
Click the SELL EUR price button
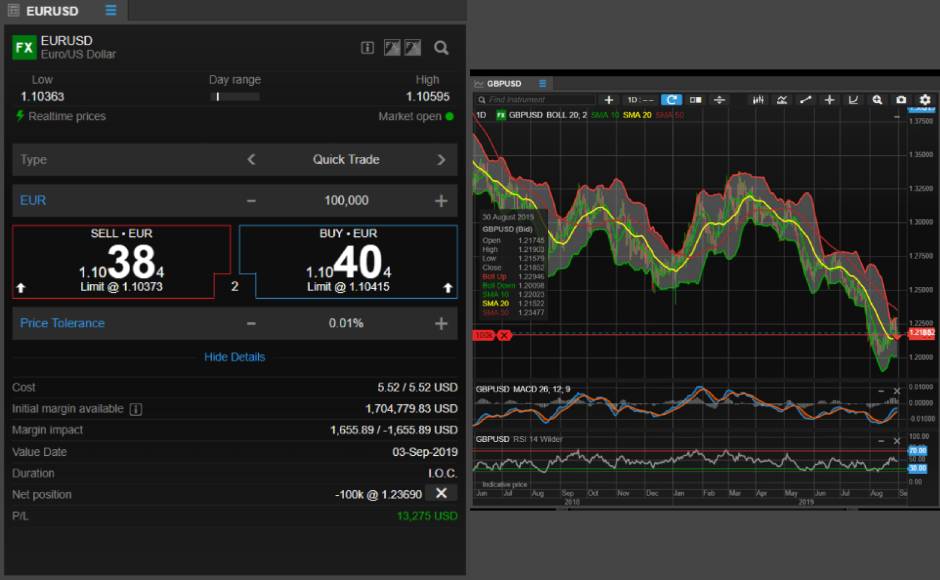(x=121, y=261)
